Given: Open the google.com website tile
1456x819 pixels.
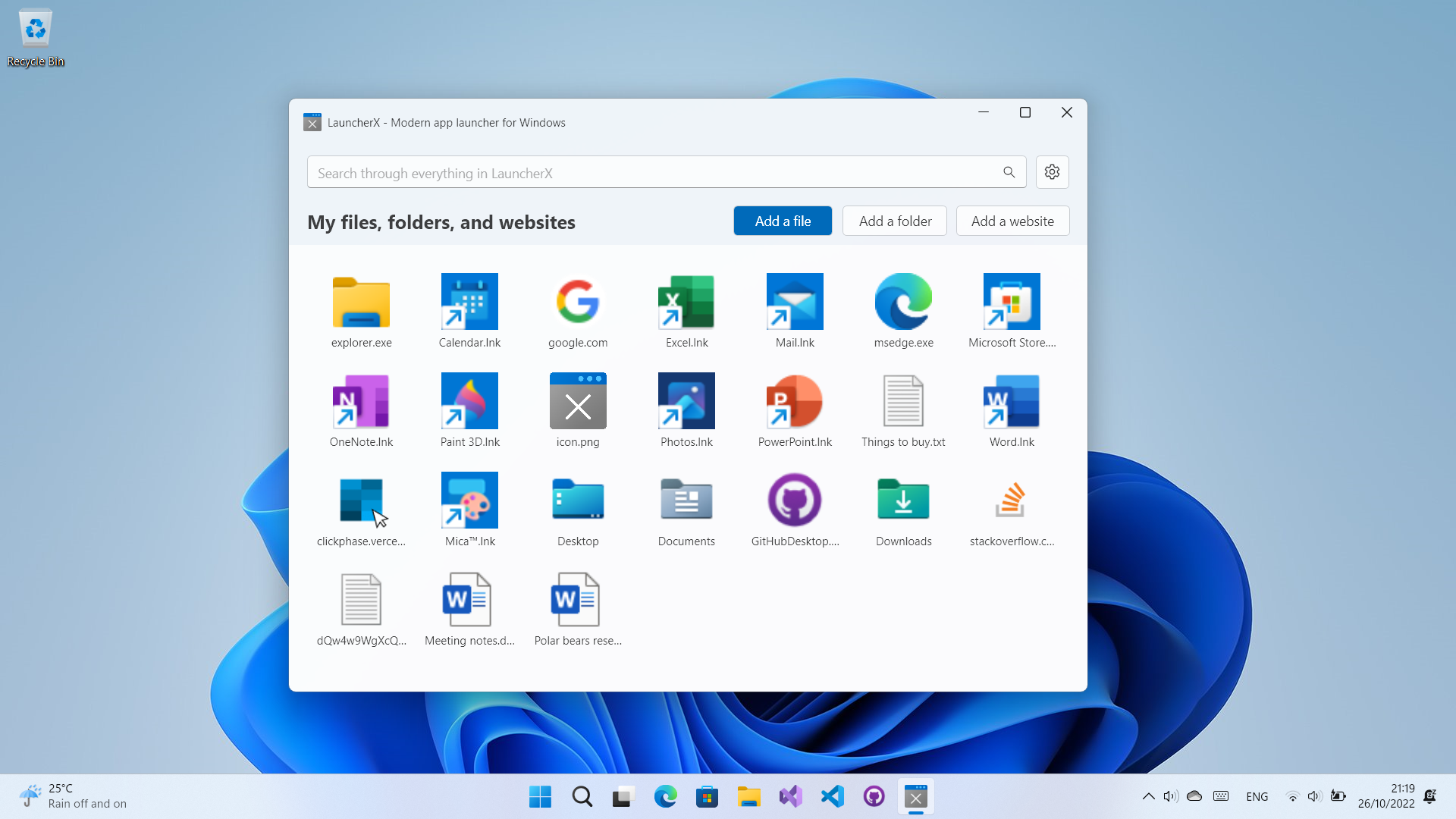Looking at the screenshot, I should click(x=578, y=312).
